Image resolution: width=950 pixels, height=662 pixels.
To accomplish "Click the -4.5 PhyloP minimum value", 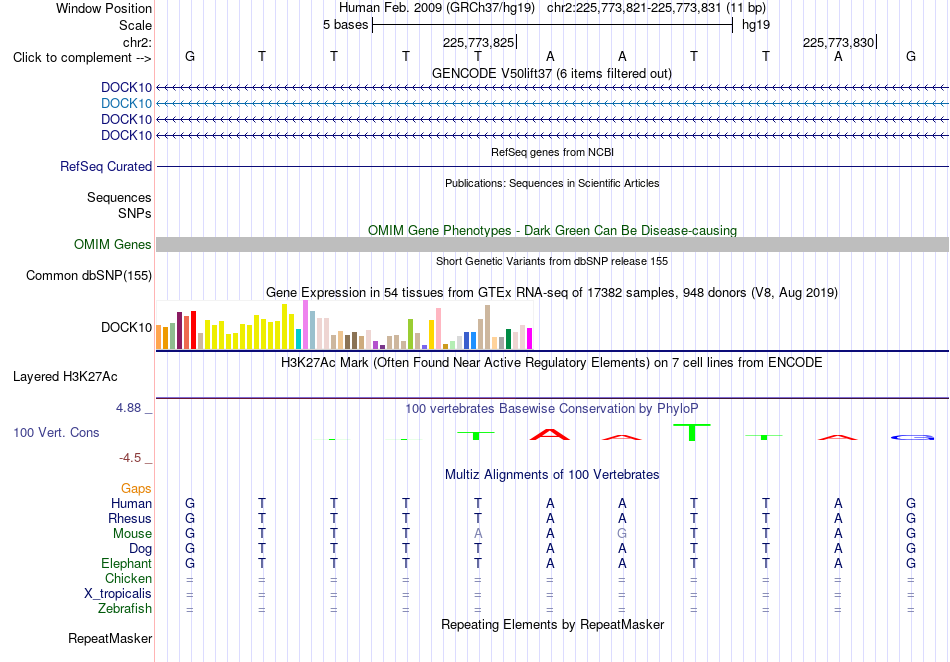I will point(130,458).
